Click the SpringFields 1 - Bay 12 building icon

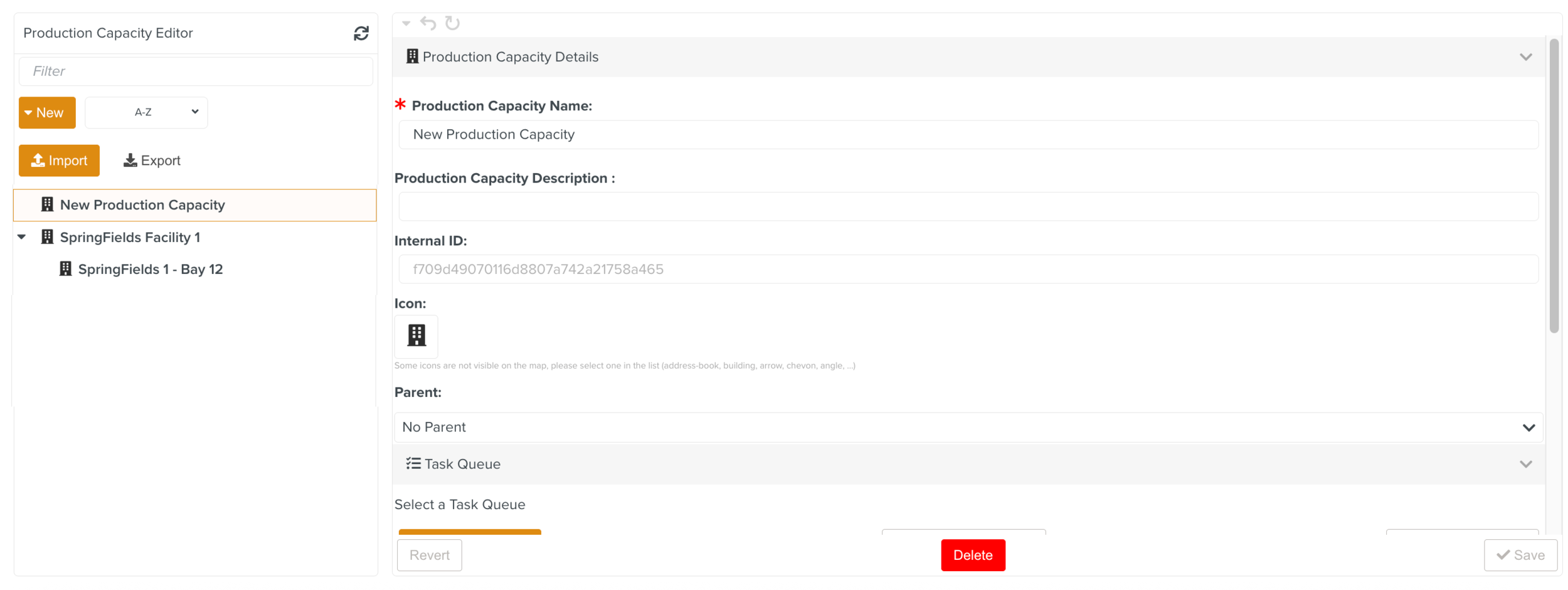point(65,269)
